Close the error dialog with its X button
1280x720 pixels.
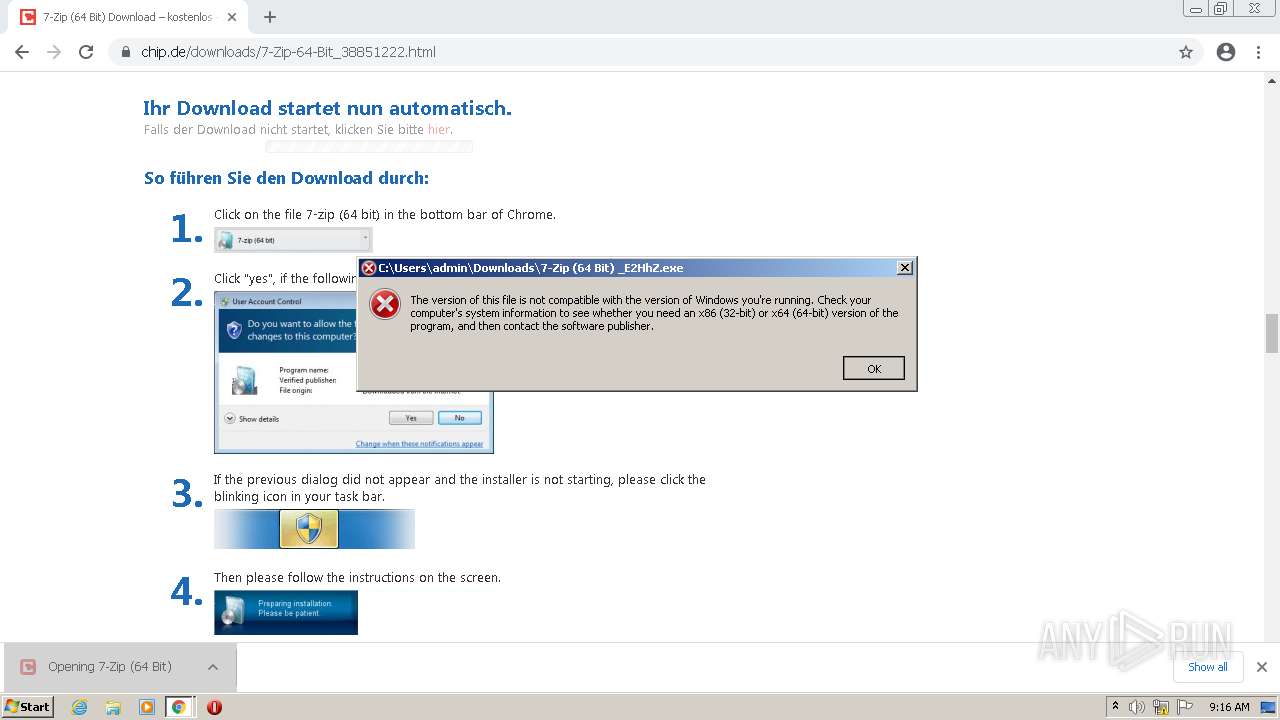coord(905,268)
